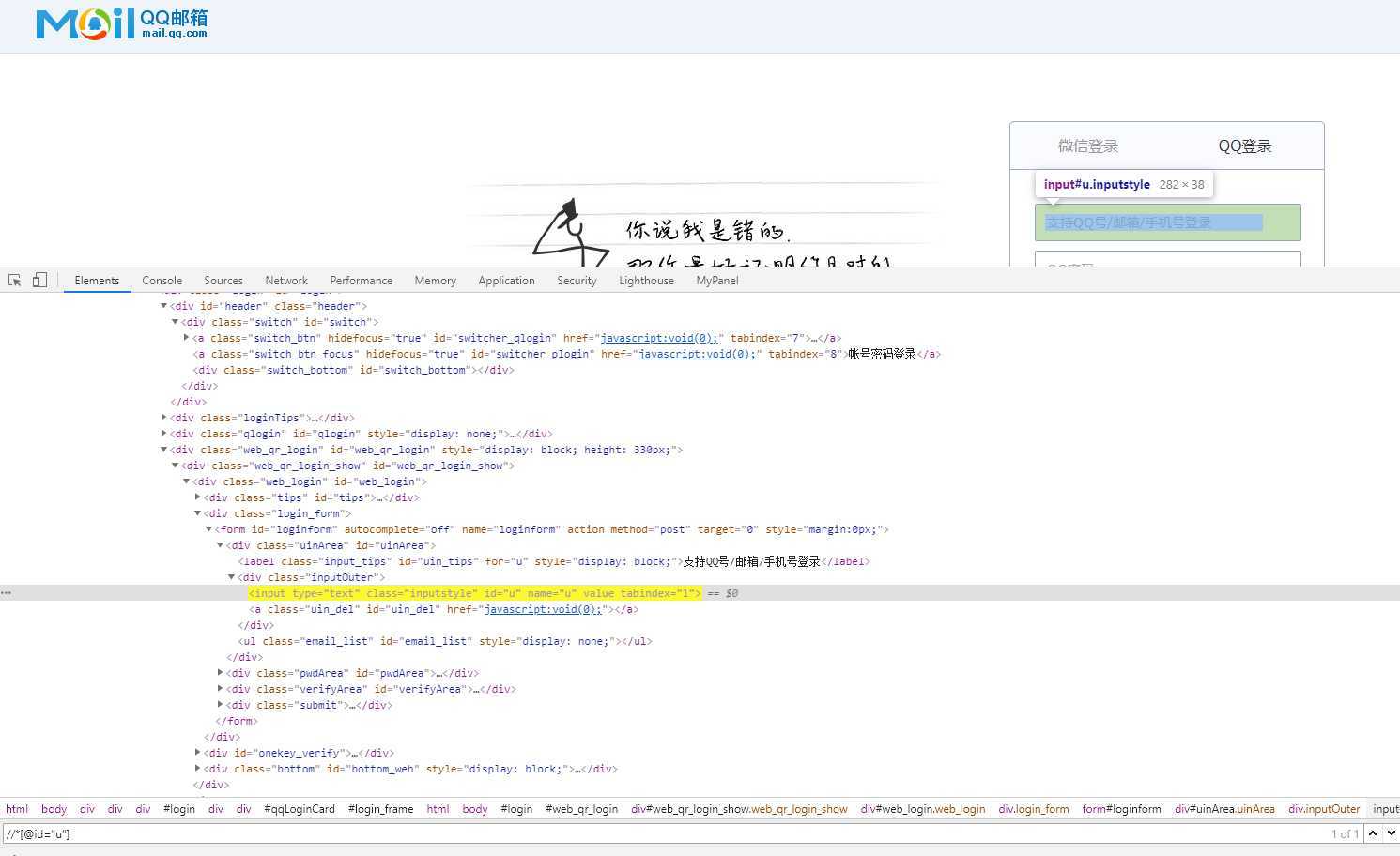Viewport: 1400px width, 856px height.
Task: Select the MyPanel tab
Action: point(717,281)
